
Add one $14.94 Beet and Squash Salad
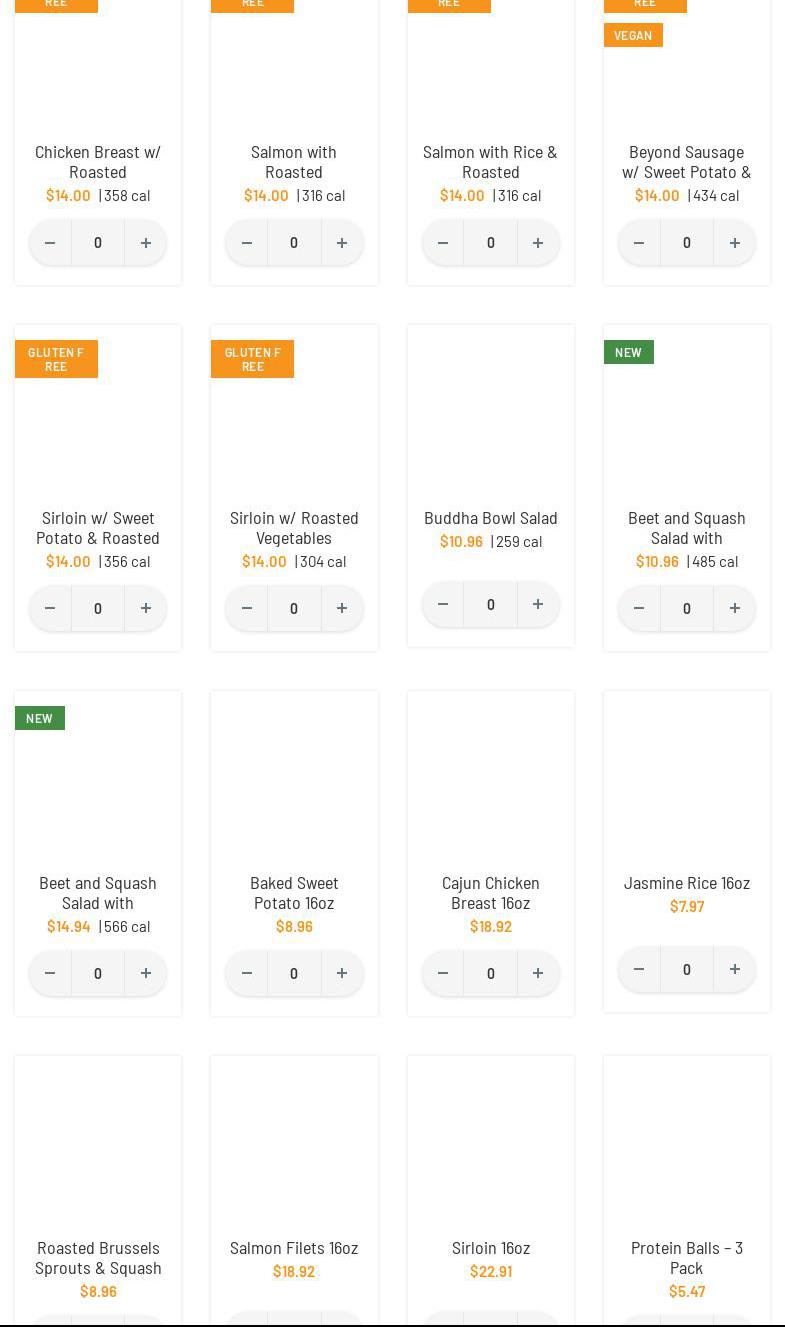(x=145, y=973)
